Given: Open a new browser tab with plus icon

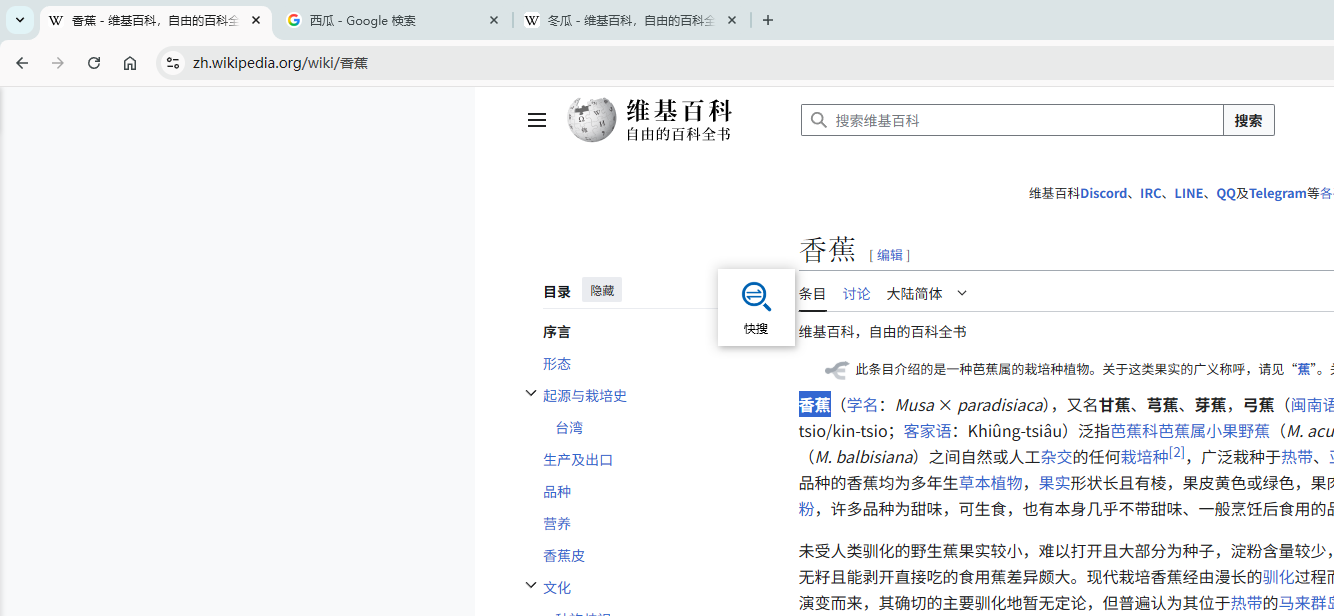Looking at the screenshot, I should coord(768,20).
